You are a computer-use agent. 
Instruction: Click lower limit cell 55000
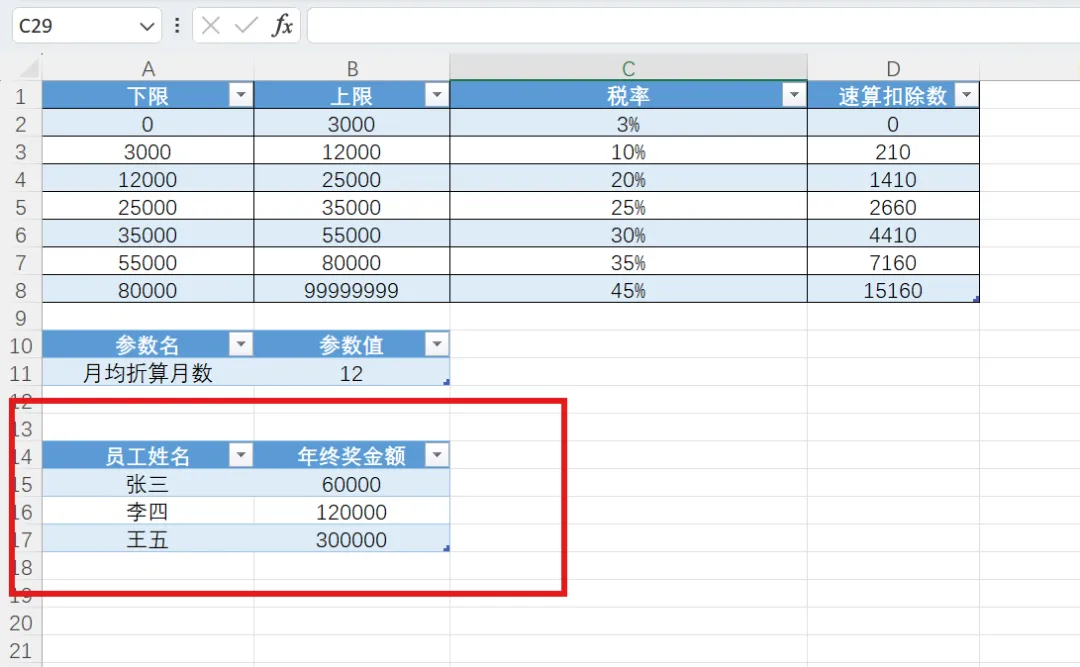148,262
